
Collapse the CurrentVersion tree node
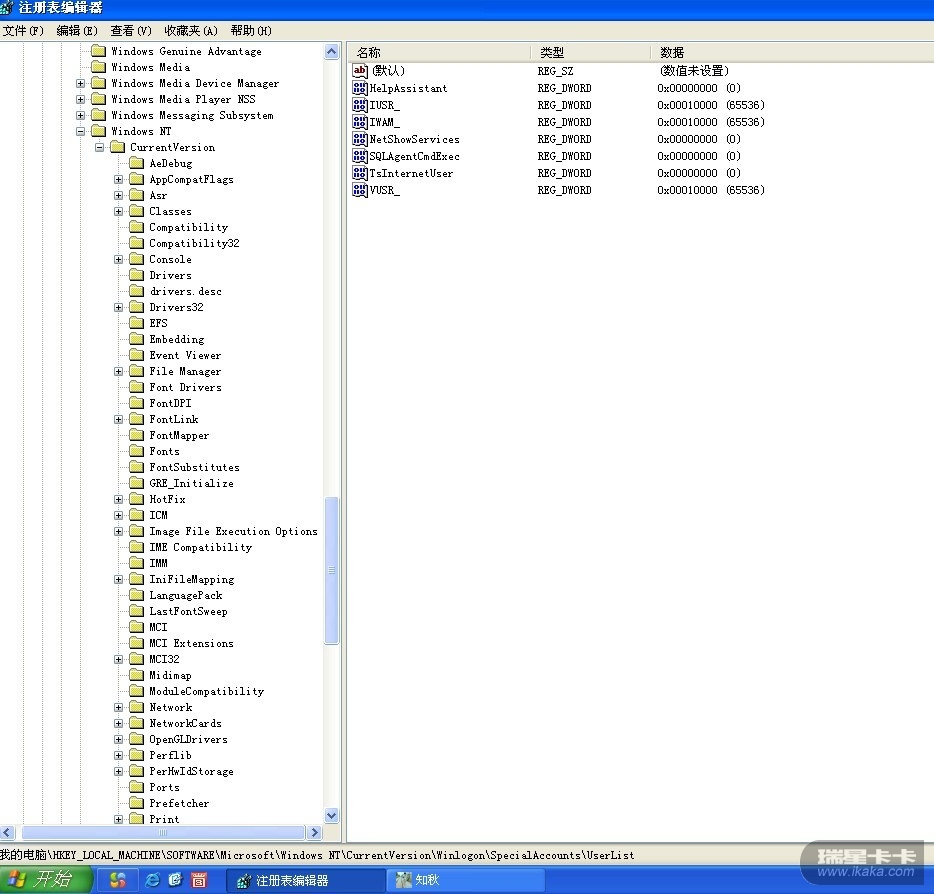point(100,147)
